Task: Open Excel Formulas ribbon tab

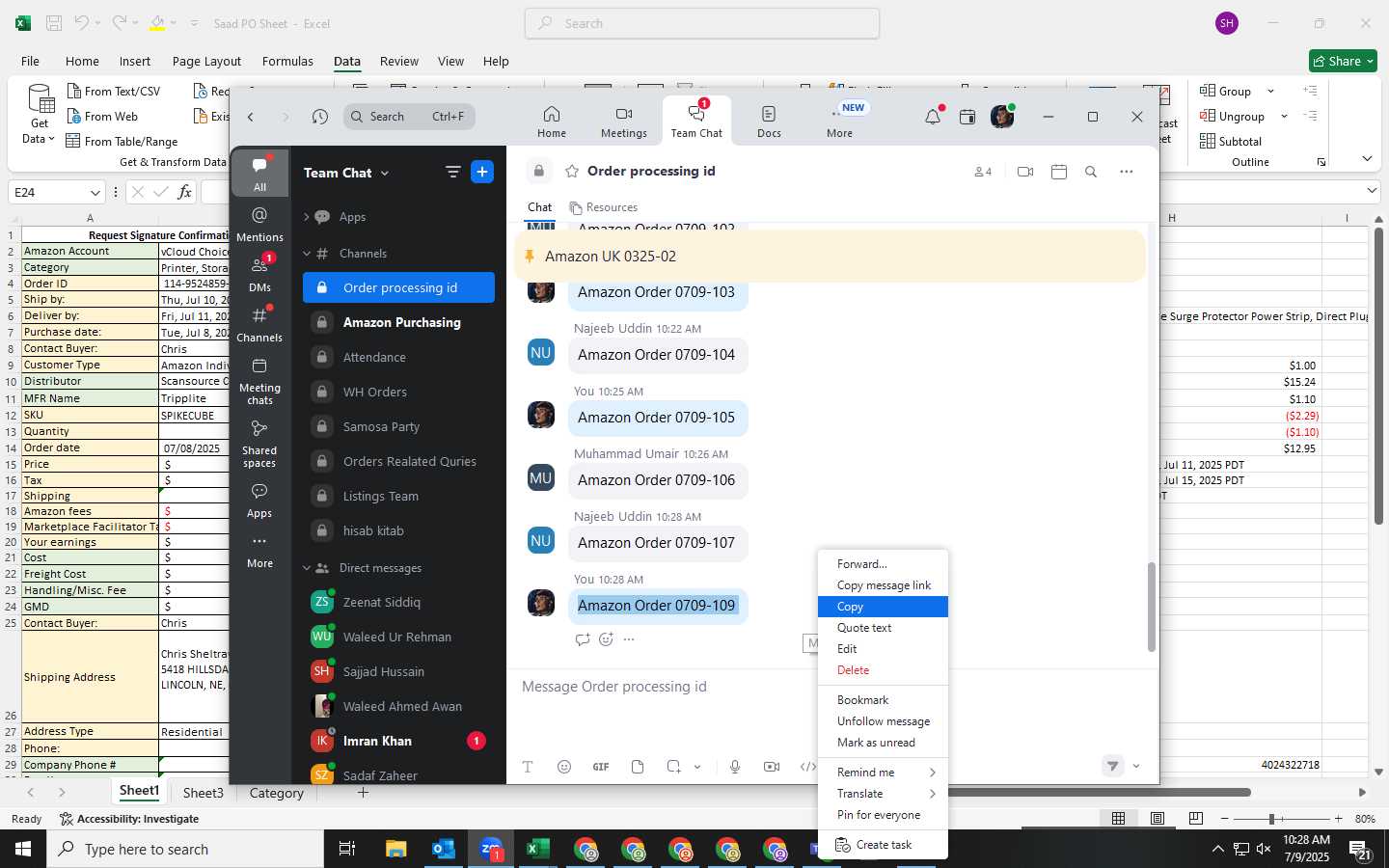Action: [287, 61]
